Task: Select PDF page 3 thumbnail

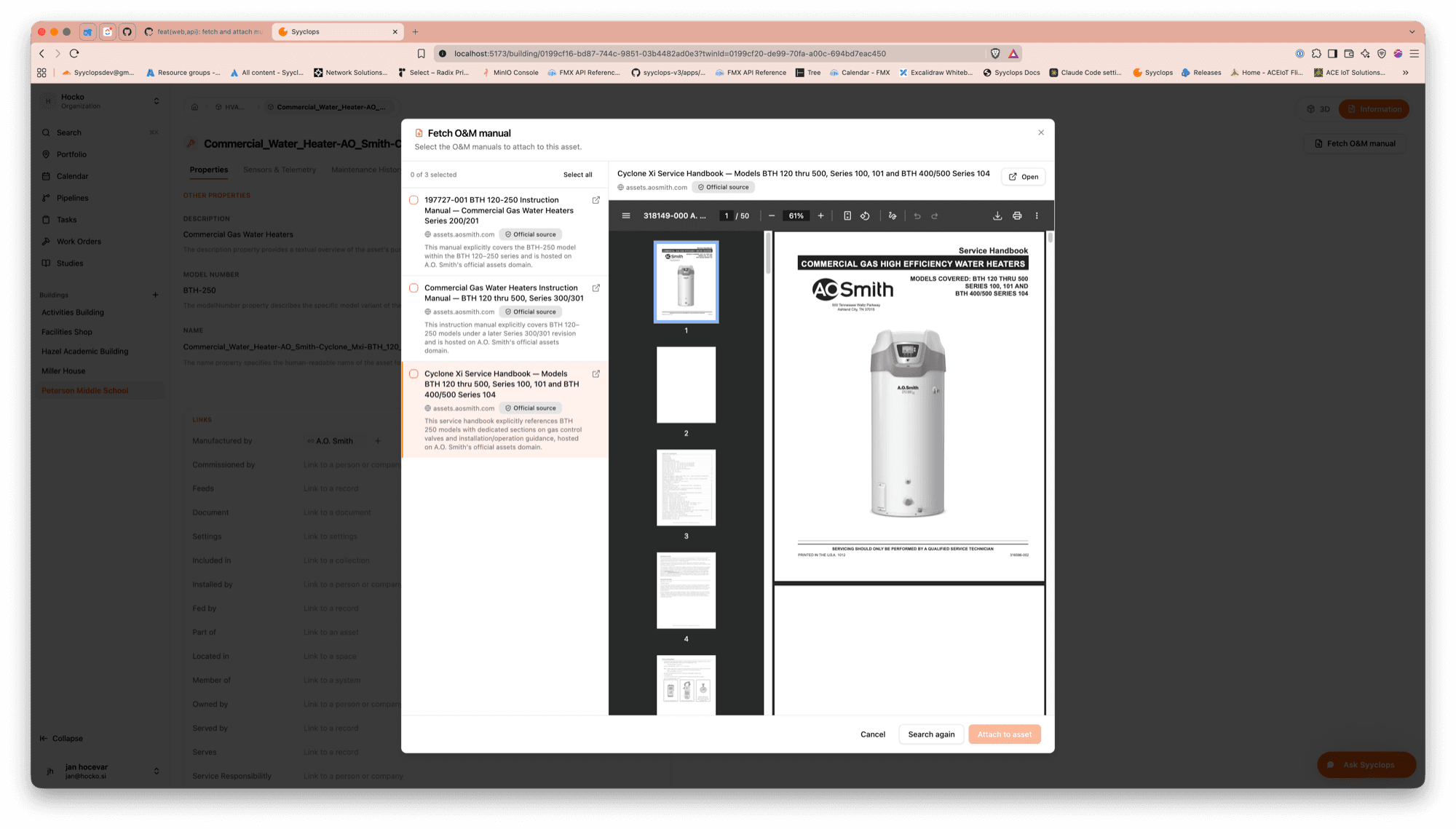Action: pyautogui.click(x=686, y=488)
